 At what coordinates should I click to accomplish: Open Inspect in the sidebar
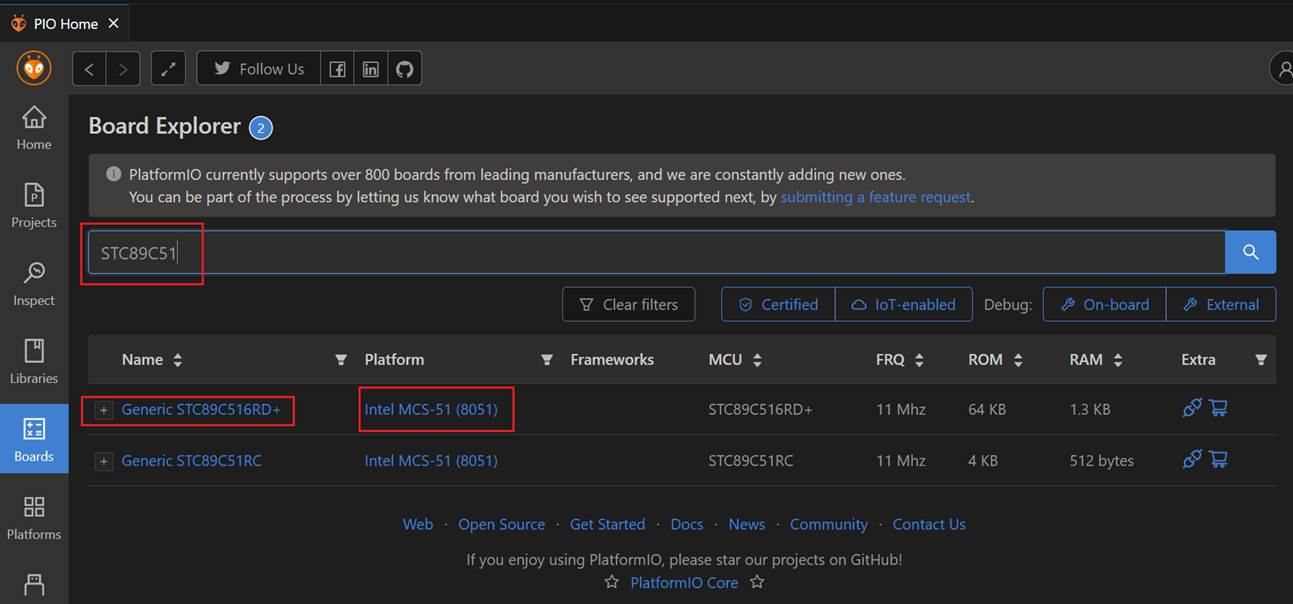click(x=34, y=284)
